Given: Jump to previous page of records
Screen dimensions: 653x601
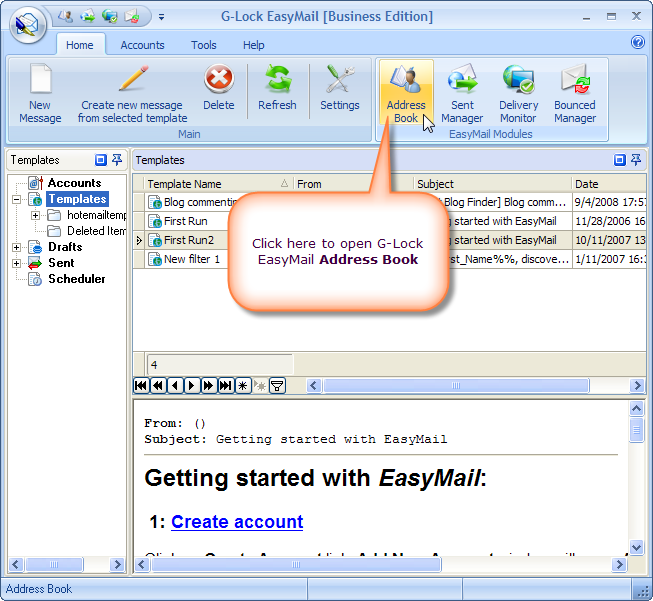Looking at the screenshot, I should pos(158,386).
